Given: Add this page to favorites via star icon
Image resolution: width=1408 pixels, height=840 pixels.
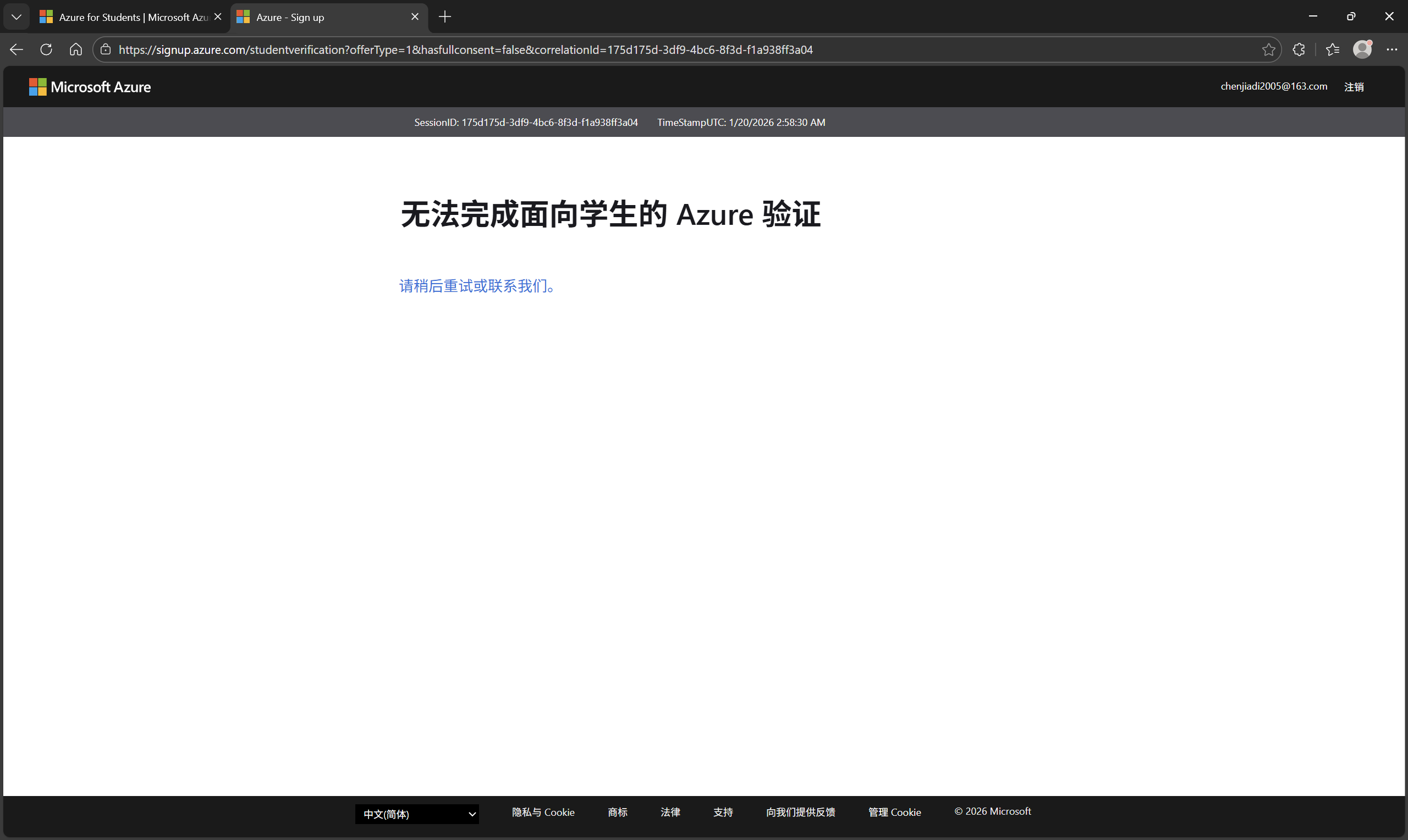Looking at the screenshot, I should [1268, 49].
